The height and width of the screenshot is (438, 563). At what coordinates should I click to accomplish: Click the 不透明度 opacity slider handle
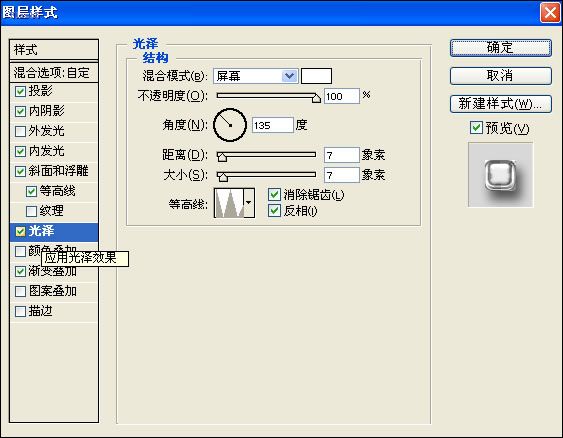pos(316,98)
